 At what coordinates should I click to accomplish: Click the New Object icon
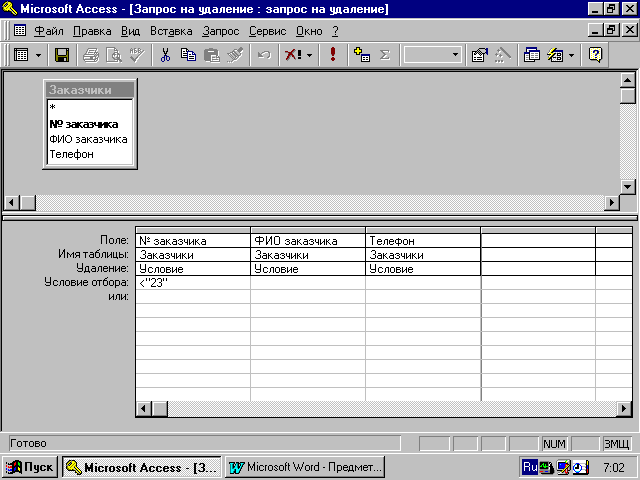555,55
